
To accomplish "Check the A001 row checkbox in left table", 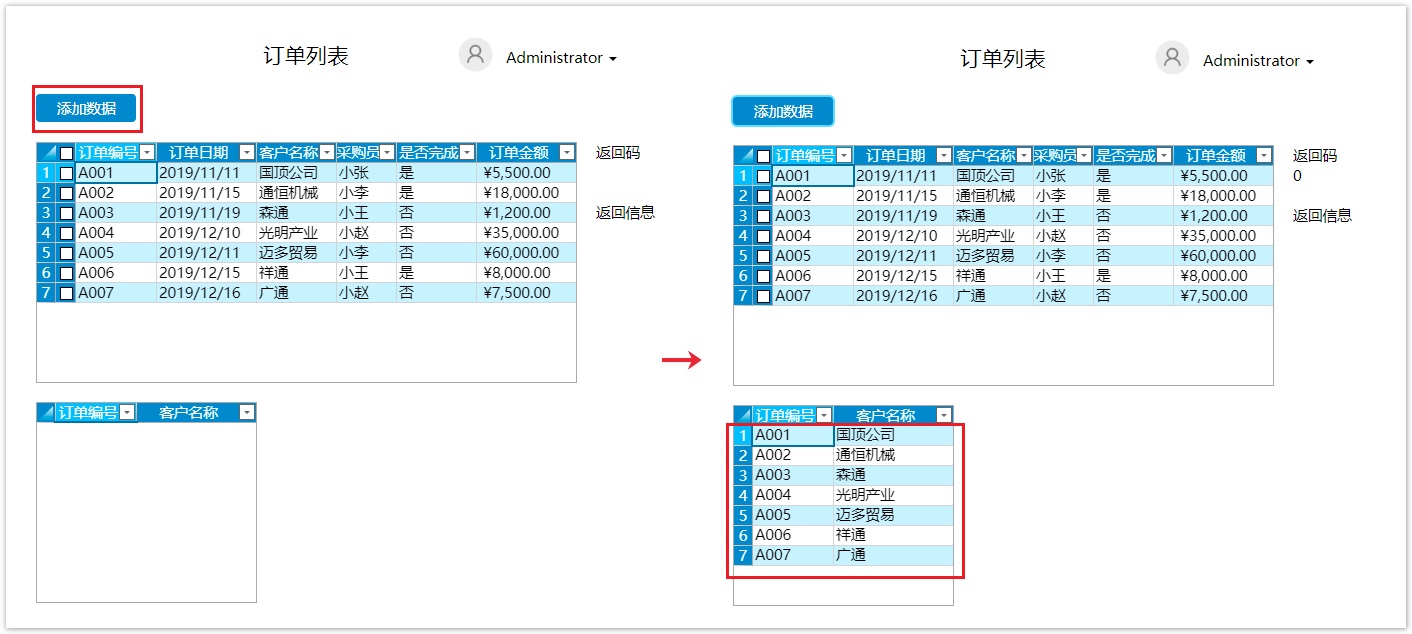I will (66, 173).
